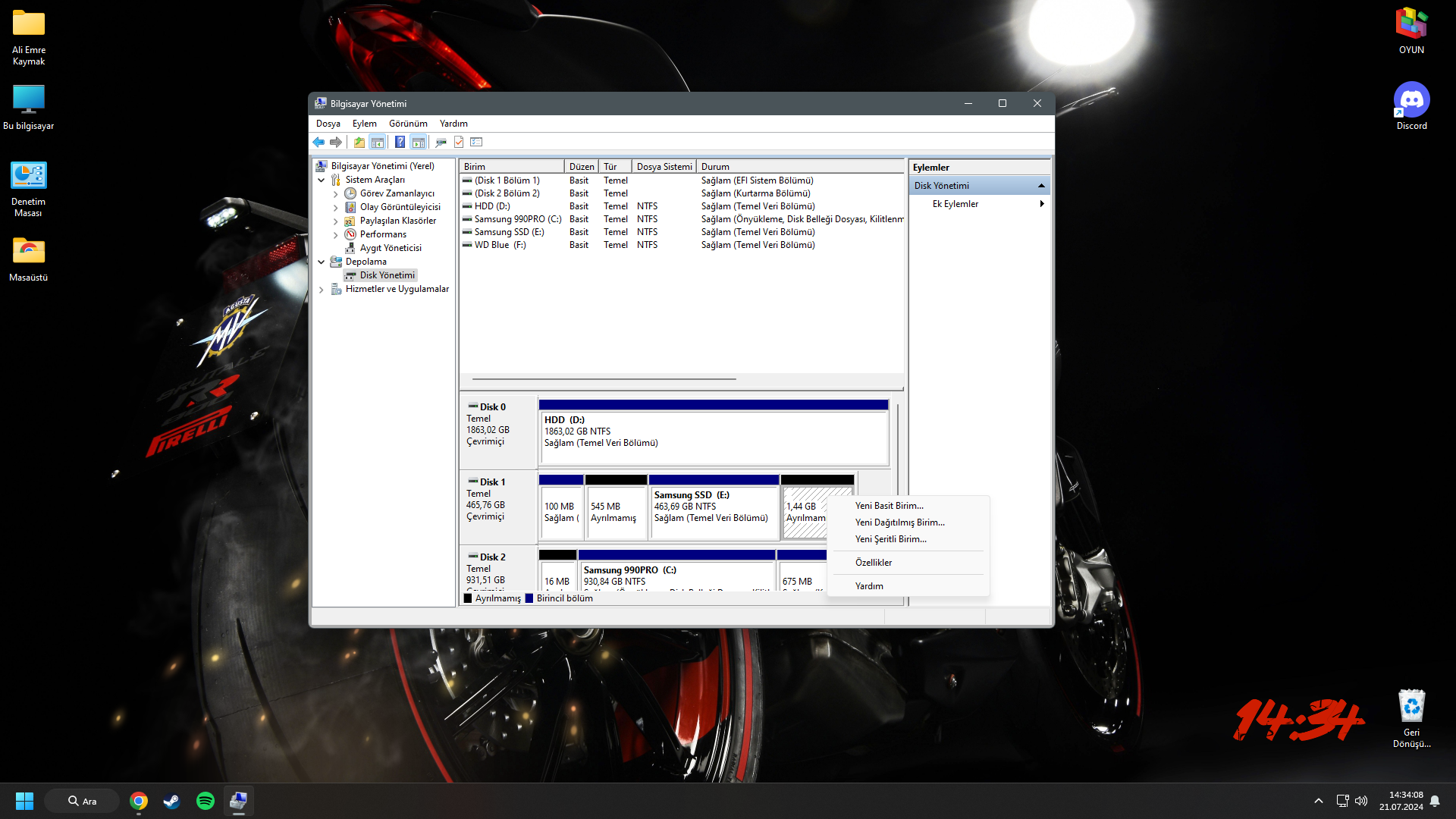Viewport: 1456px width, 819px height.
Task: Open the Discord desktop shortcut
Action: (x=1411, y=106)
